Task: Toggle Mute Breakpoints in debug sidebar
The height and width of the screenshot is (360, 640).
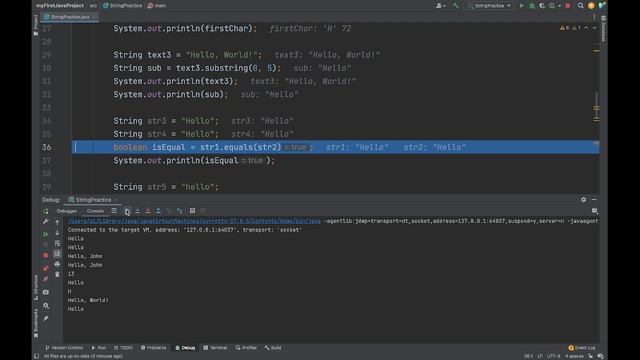Action: tap(46, 279)
